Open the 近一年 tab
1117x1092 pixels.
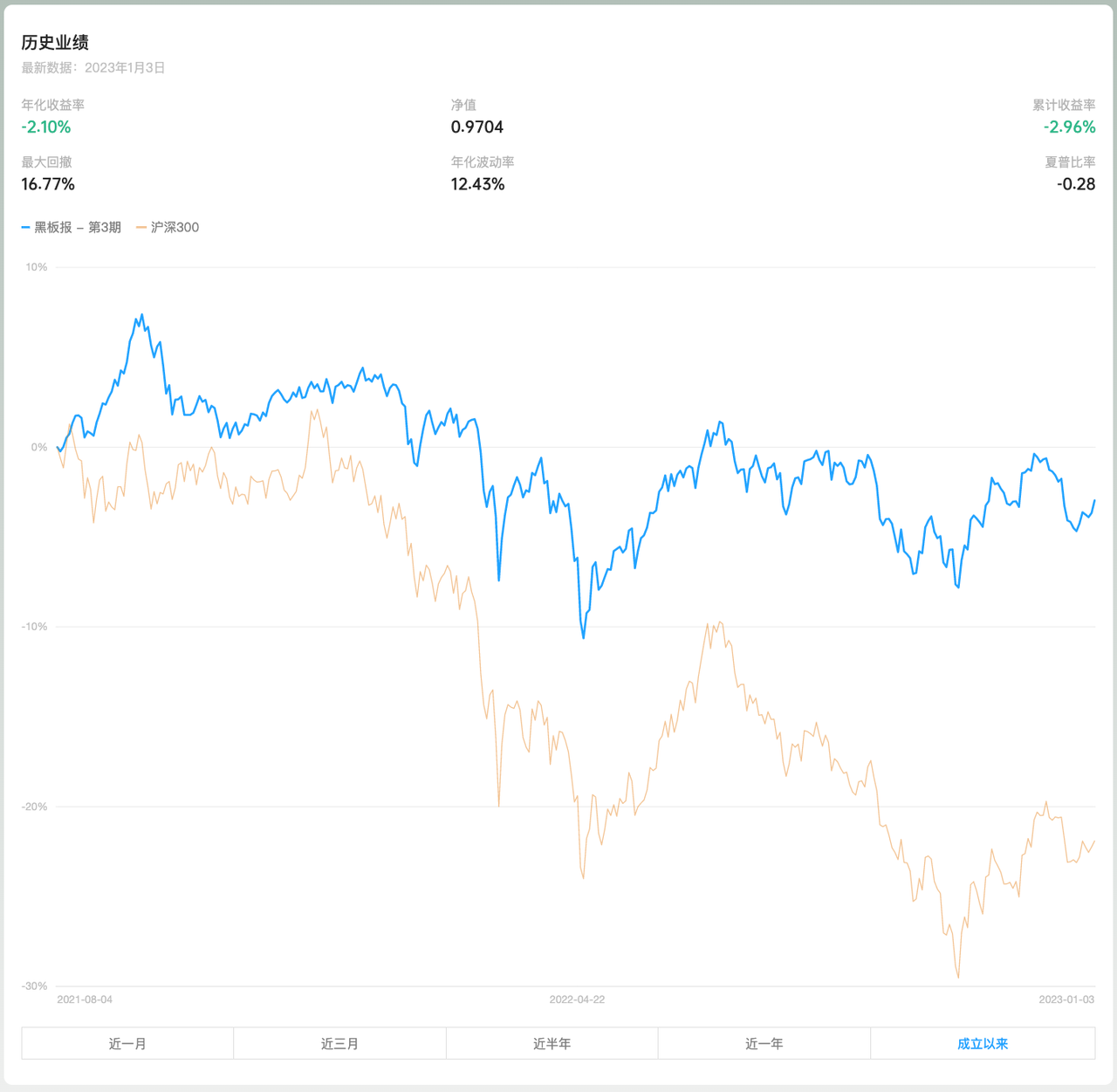click(764, 1043)
